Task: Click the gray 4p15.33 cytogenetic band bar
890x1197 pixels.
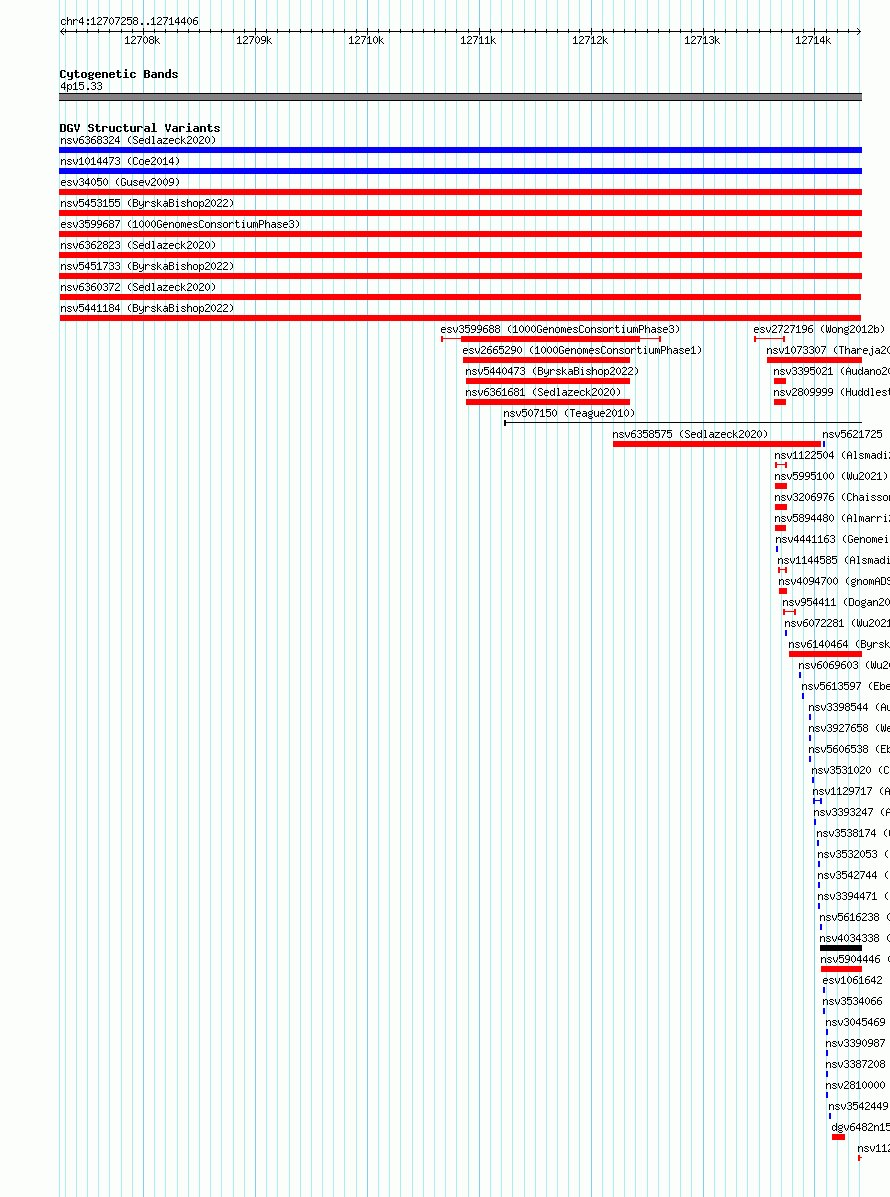Action: click(x=460, y=97)
